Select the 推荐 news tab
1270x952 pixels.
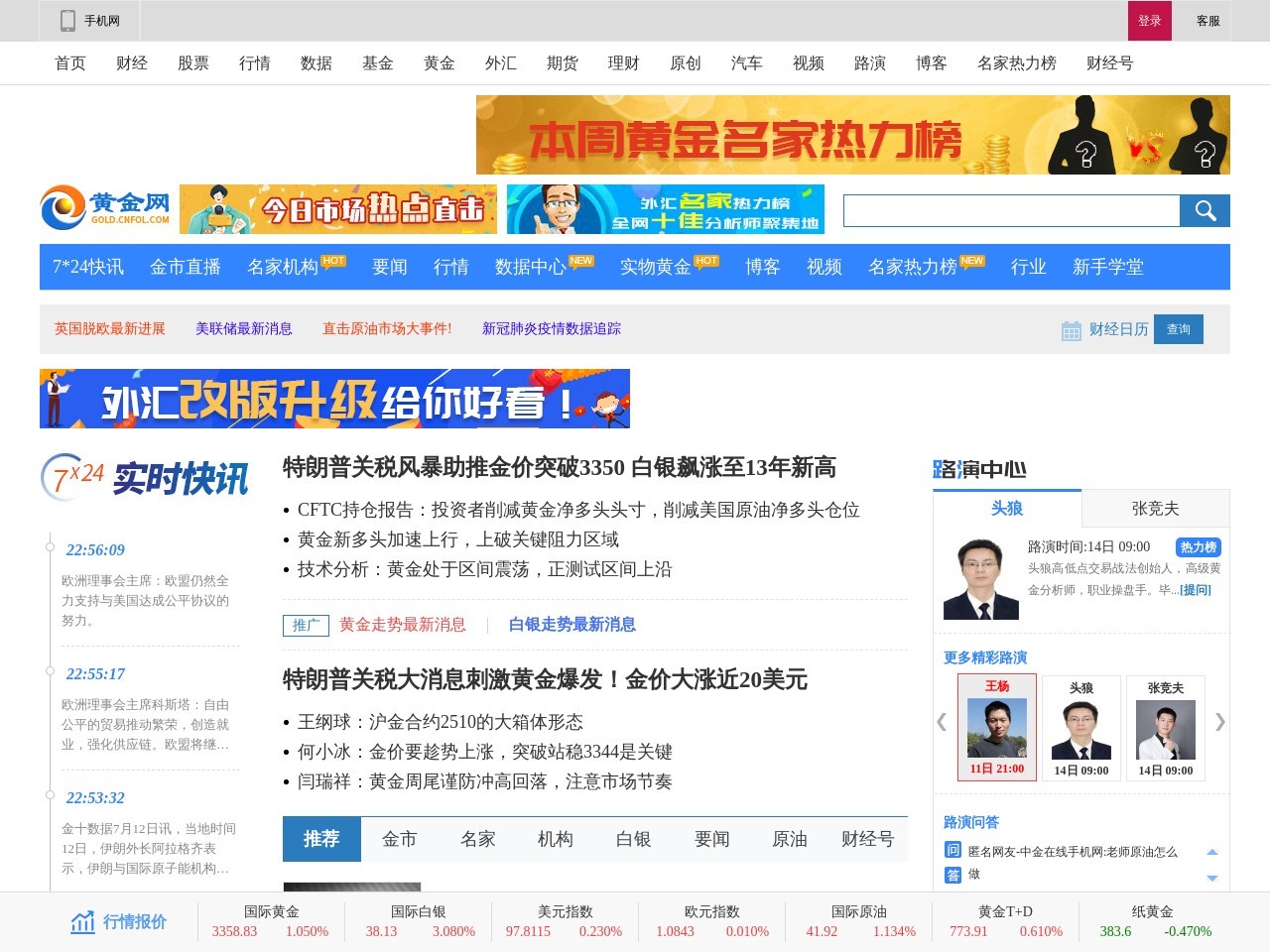pyautogui.click(x=321, y=839)
